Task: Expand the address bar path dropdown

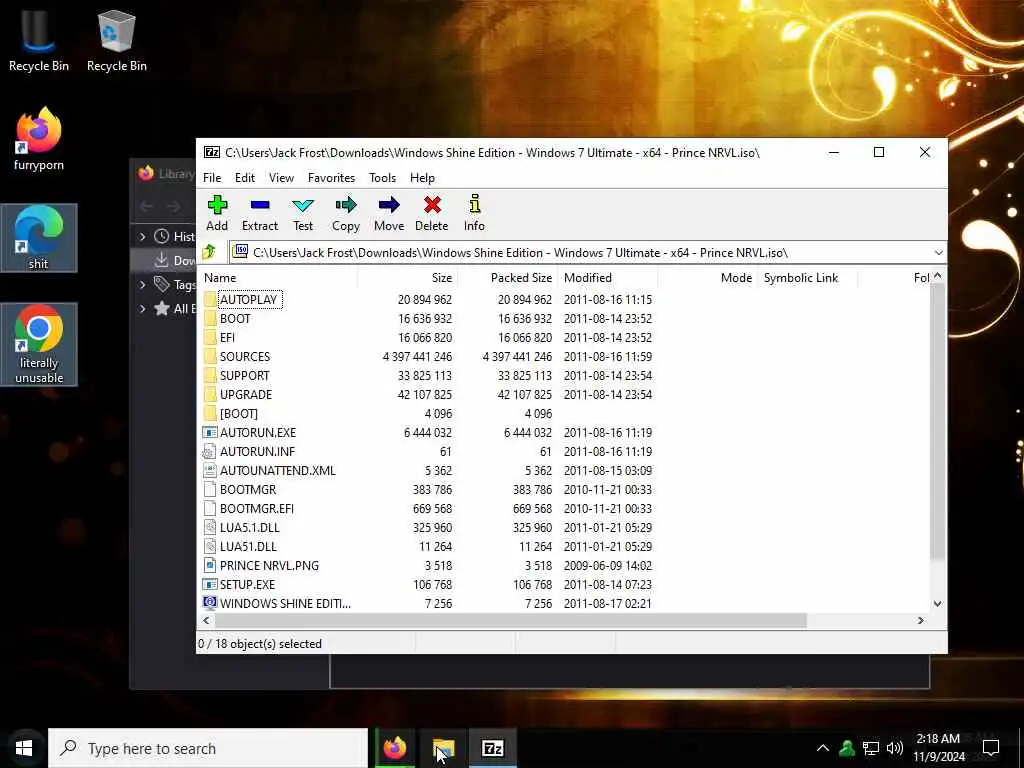Action: (938, 253)
